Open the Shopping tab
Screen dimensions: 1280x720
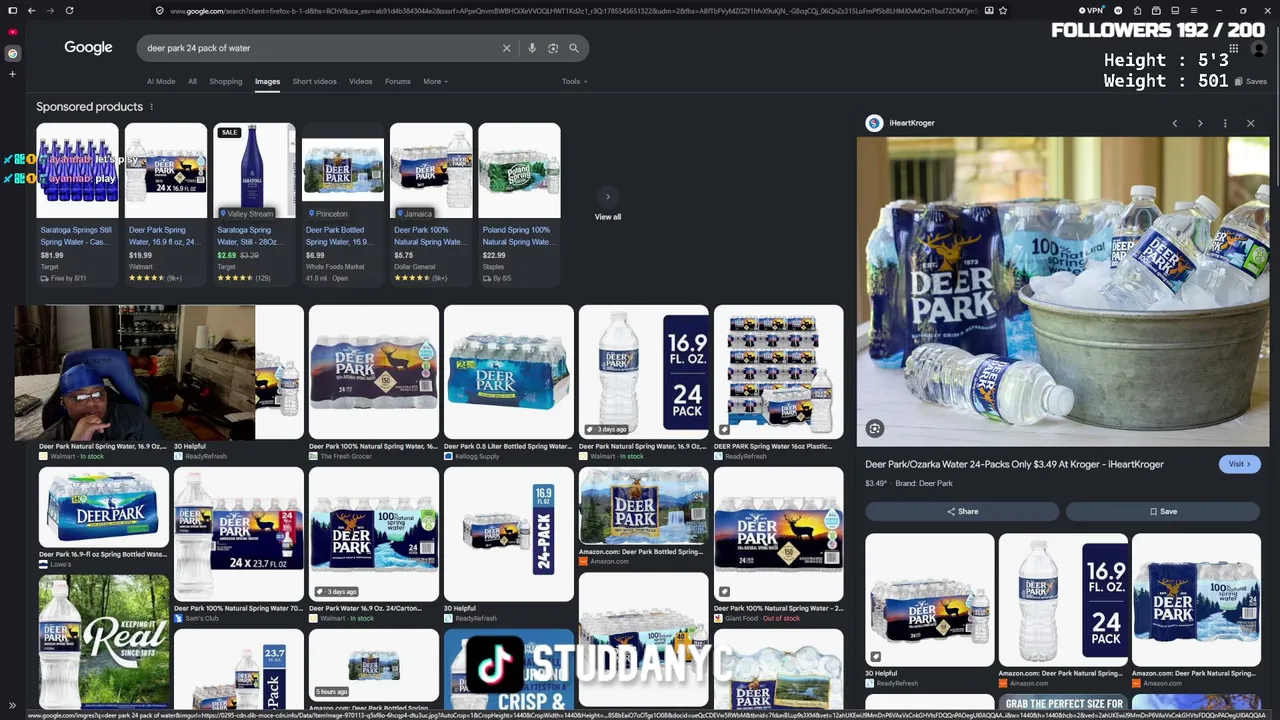click(x=226, y=82)
